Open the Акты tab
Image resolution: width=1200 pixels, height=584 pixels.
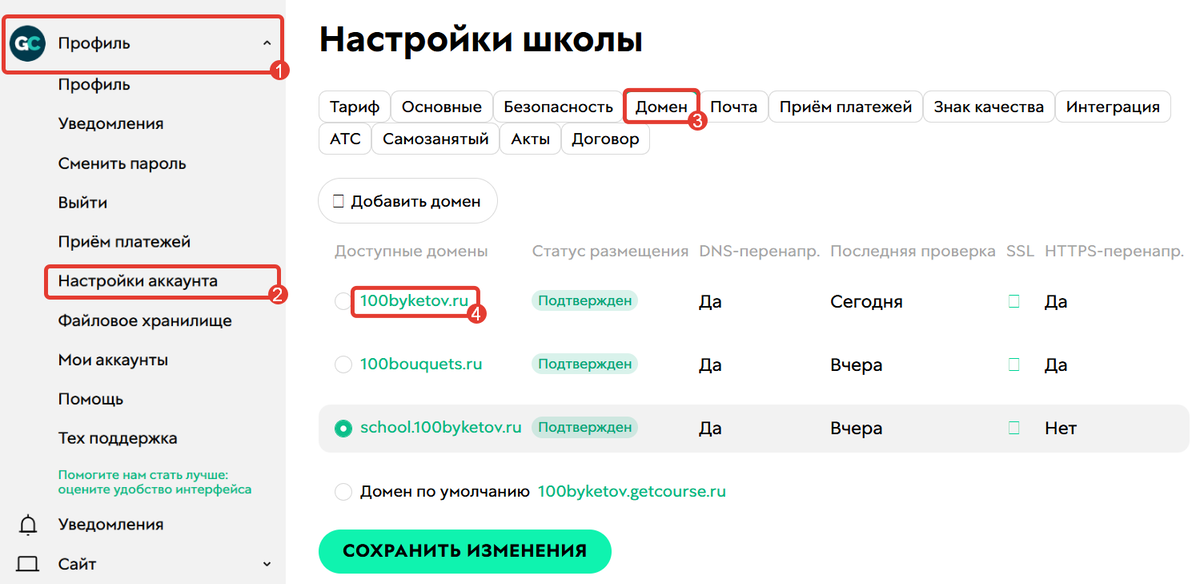[x=530, y=139]
